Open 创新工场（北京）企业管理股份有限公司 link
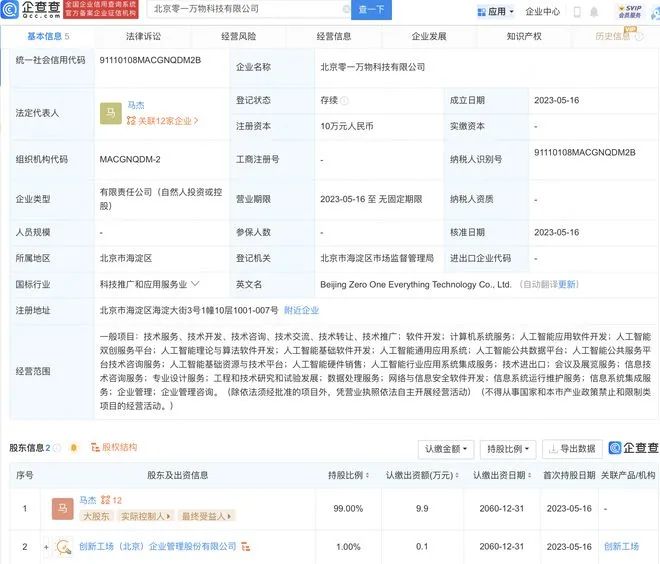660x564 pixels. point(158,546)
